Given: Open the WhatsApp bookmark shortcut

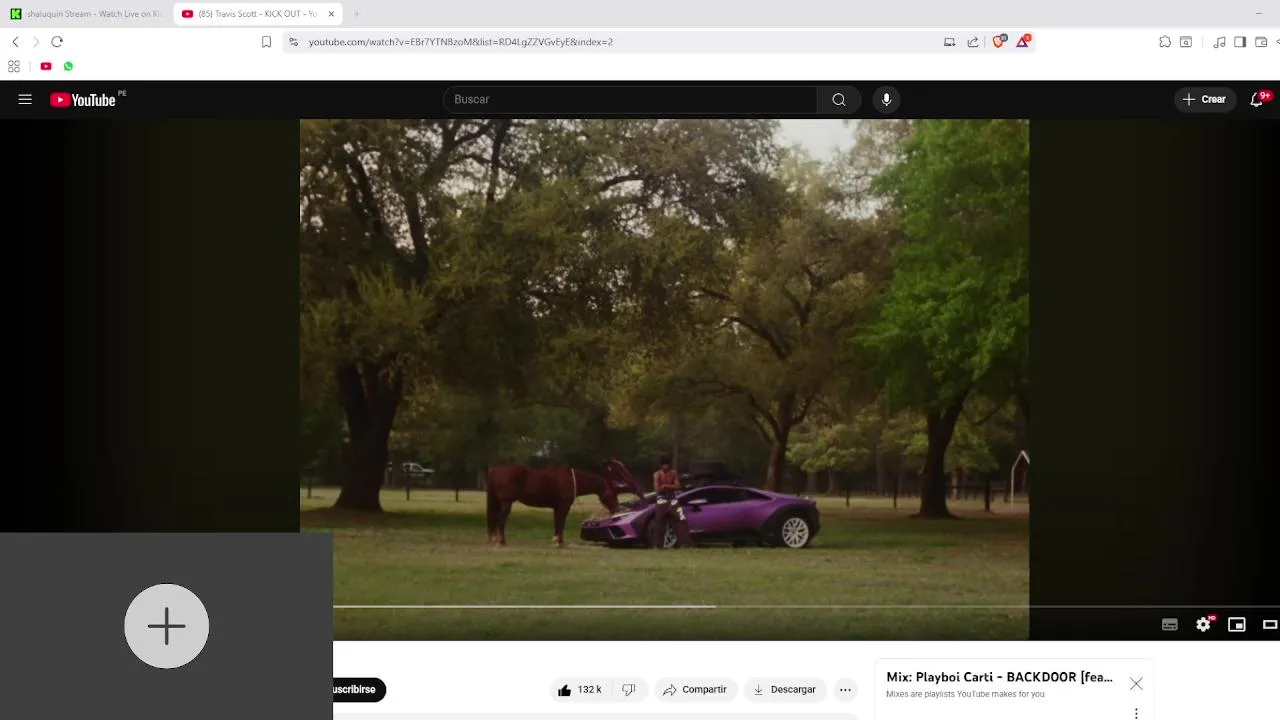Looking at the screenshot, I should click(68, 66).
